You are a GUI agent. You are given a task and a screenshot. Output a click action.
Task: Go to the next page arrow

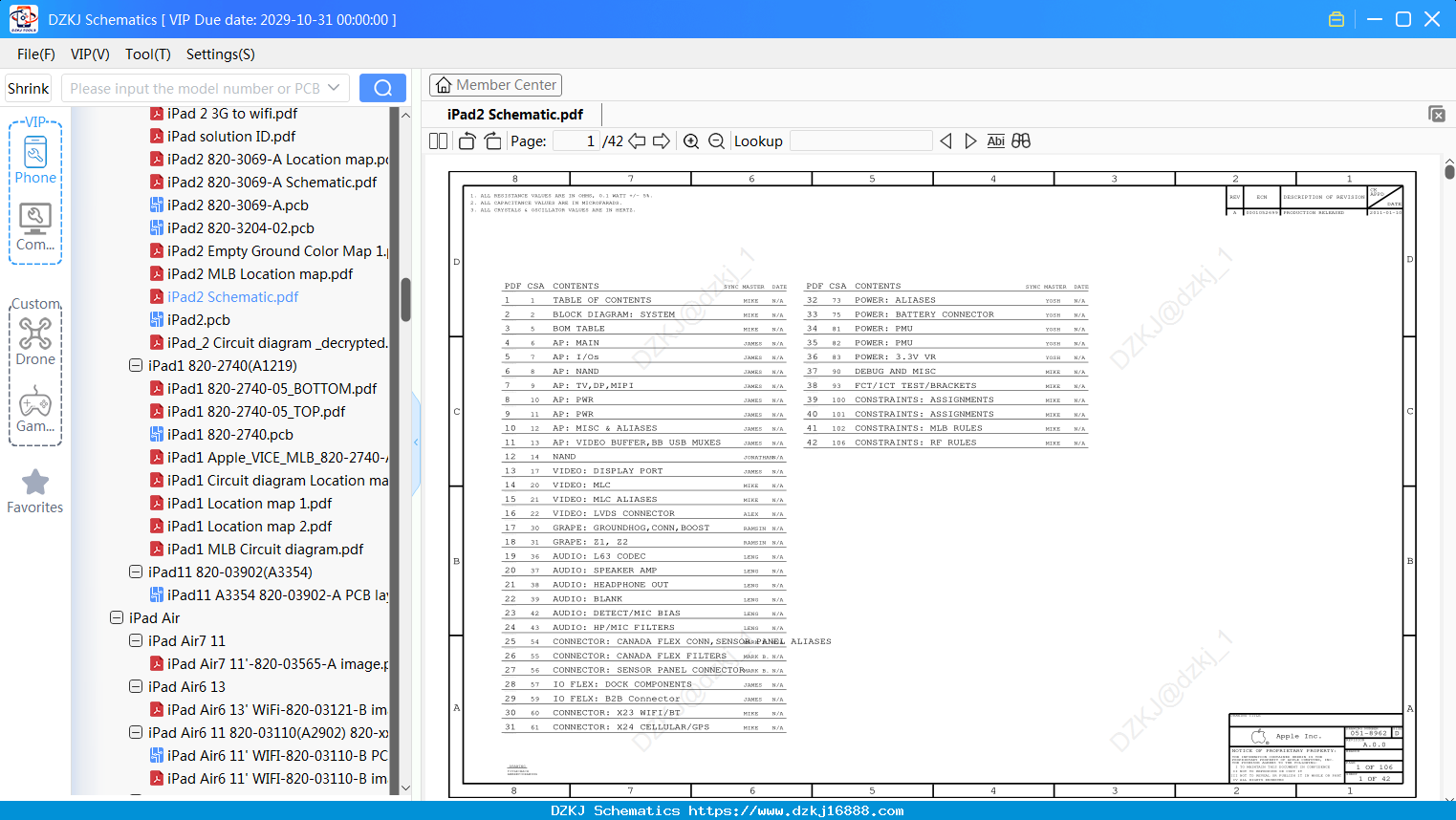[662, 141]
